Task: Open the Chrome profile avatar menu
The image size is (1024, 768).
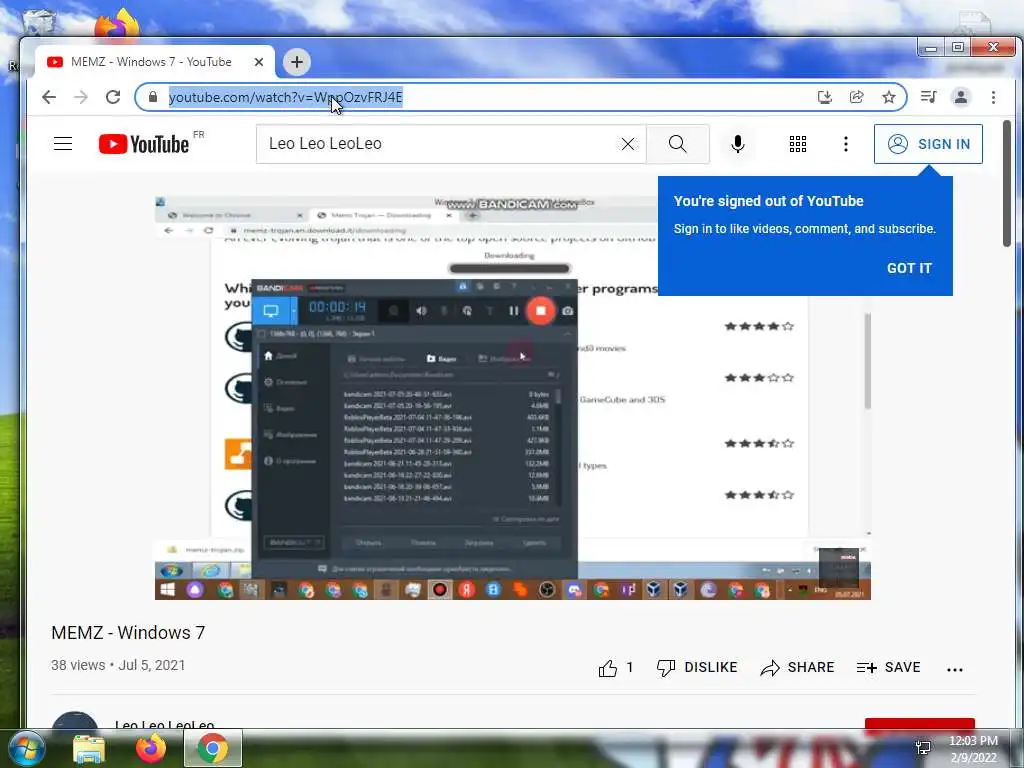Action: tap(961, 97)
